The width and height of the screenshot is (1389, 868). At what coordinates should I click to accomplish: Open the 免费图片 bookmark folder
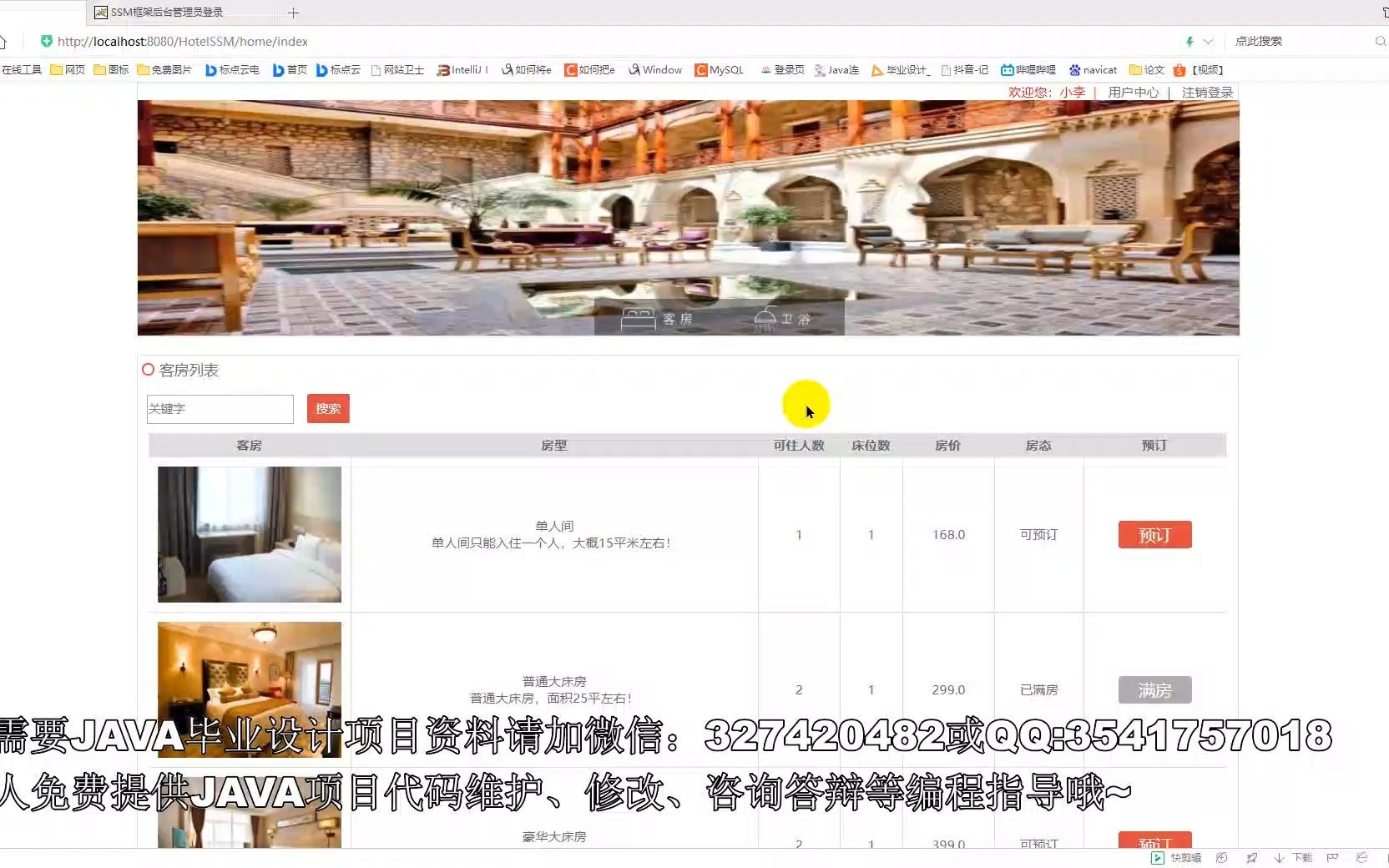(164, 70)
